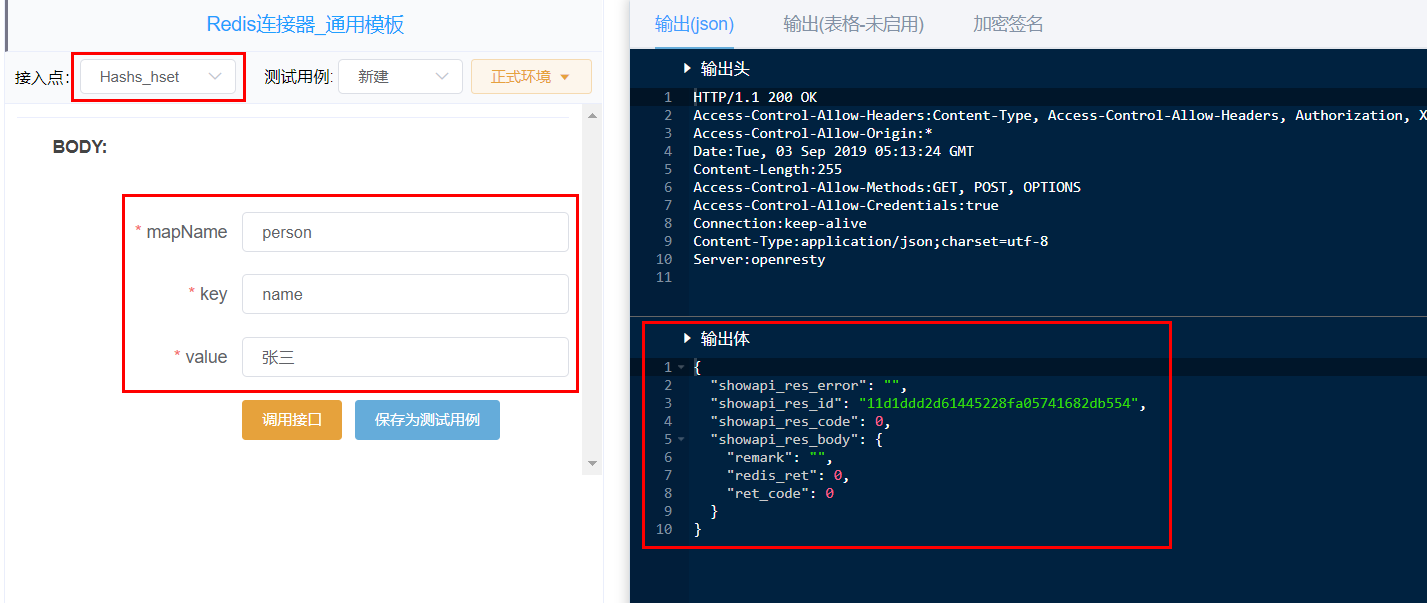Click the Content-Length:255 line
Screen dimensions: 1427x603
pyautogui.click(x=767, y=169)
